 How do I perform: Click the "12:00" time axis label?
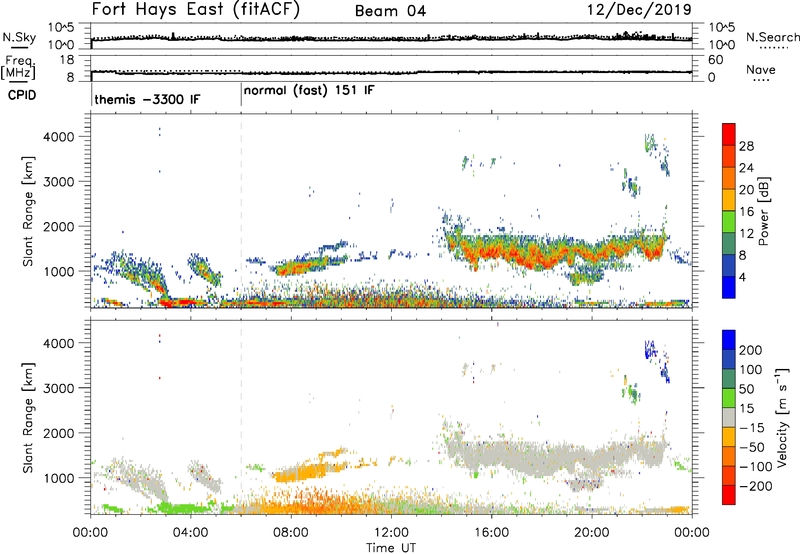391,533
